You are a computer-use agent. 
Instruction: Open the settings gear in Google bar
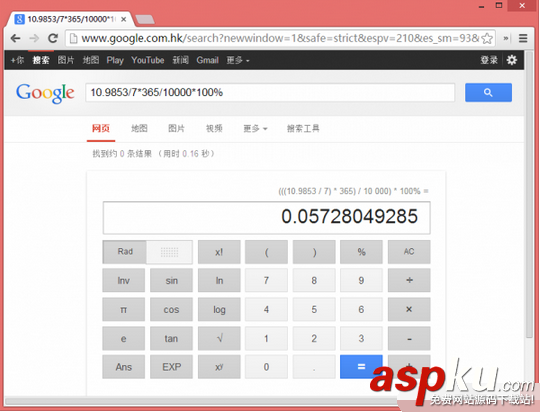point(512,60)
